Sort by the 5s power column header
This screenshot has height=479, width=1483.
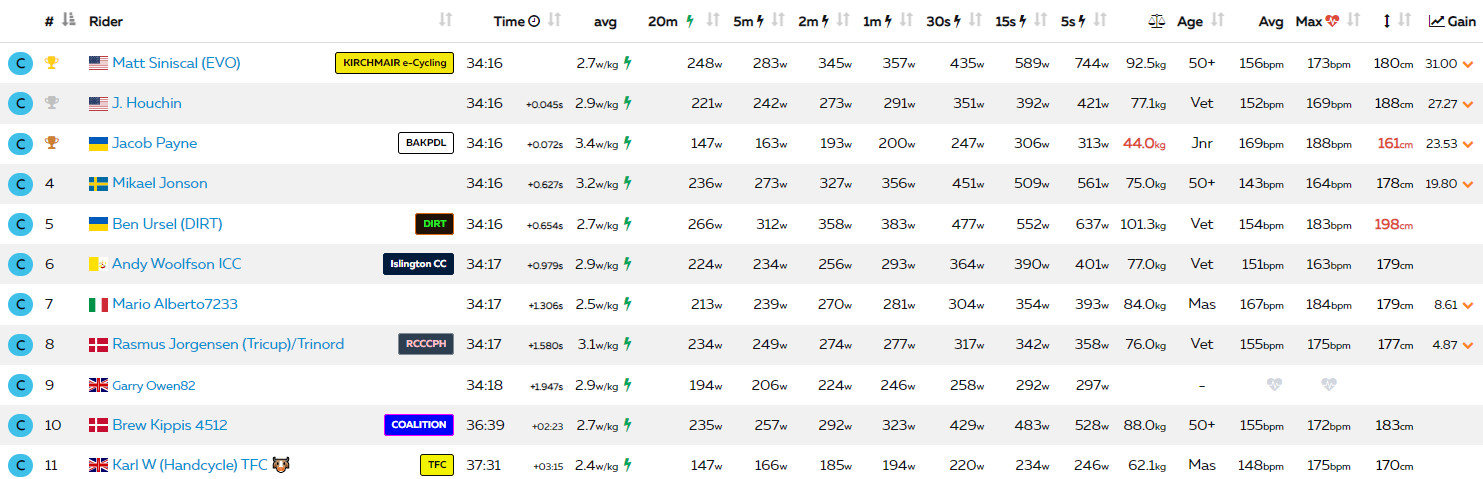1103,21
